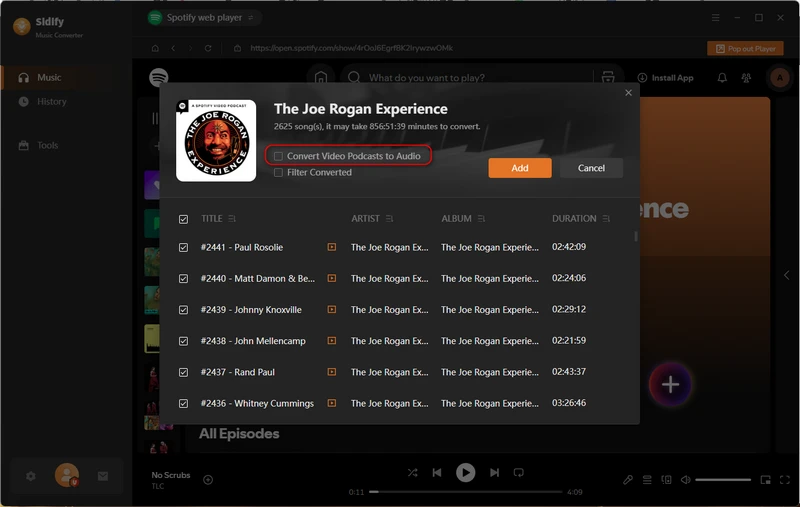Open Spotify notifications bell
The height and width of the screenshot is (507, 800).
(722, 78)
